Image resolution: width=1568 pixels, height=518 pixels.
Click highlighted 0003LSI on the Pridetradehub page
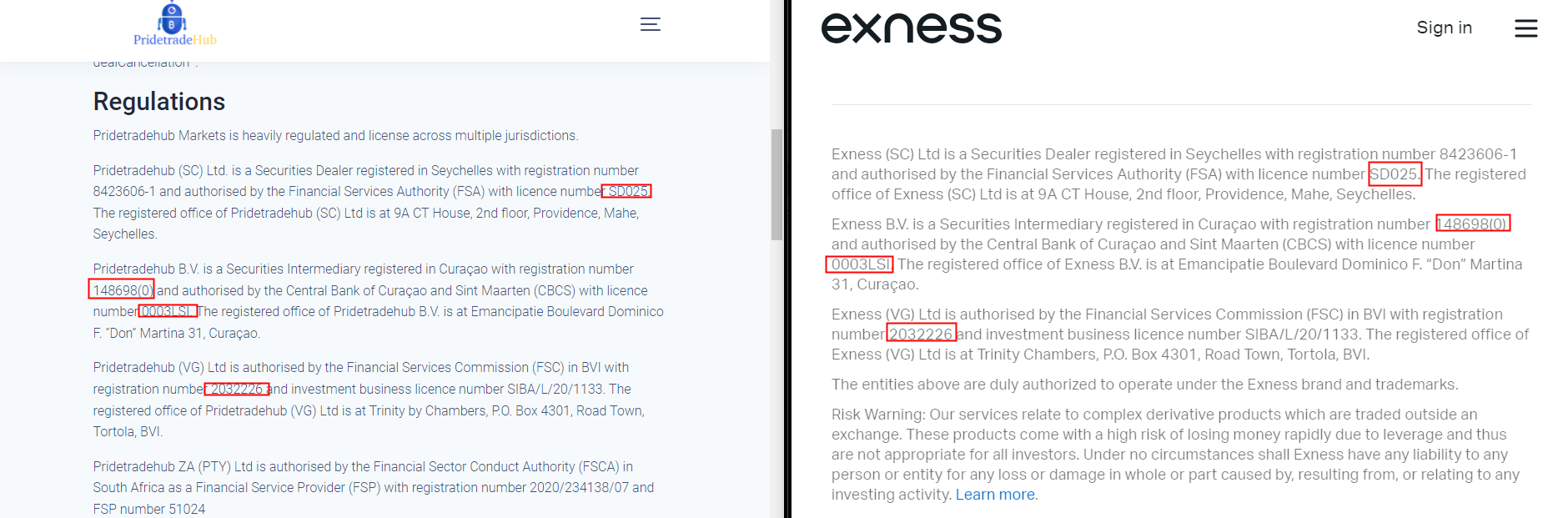pos(168,311)
